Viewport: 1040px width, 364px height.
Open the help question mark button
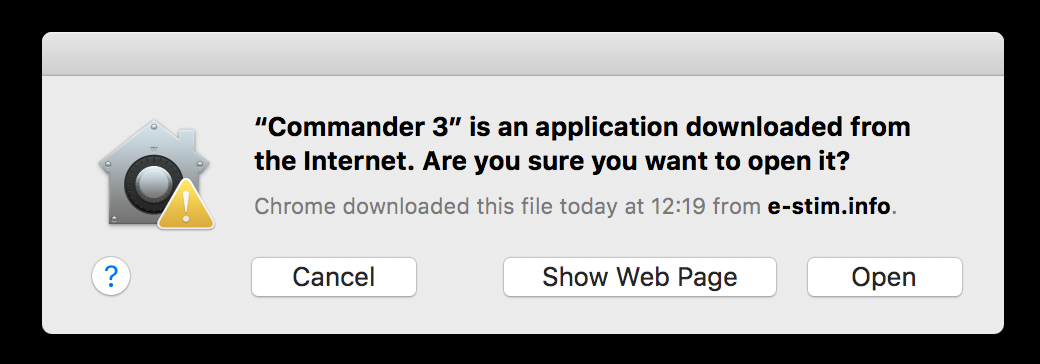(111, 276)
